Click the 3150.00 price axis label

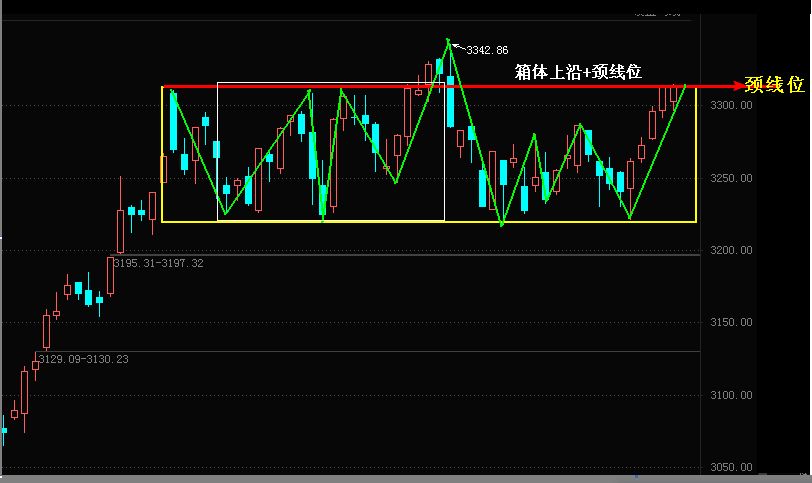pyautogui.click(x=731, y=323)
